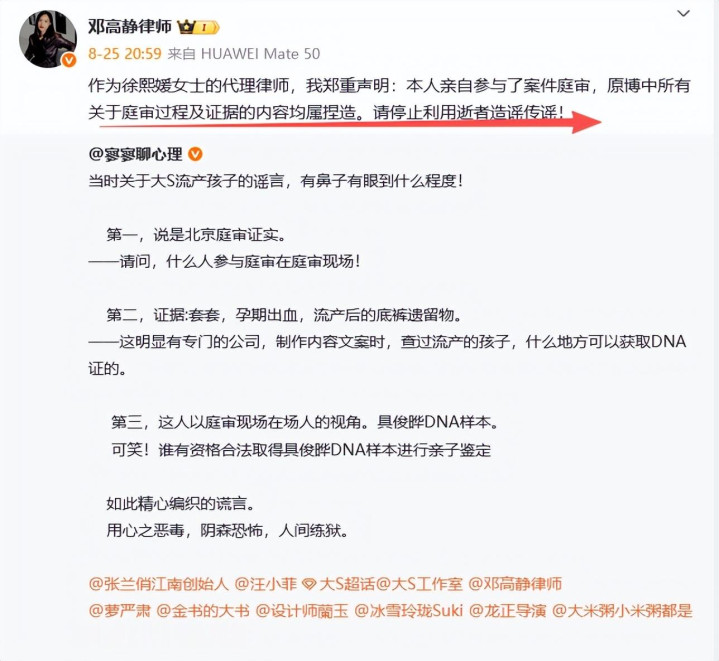
Task: Open the post options chevron menu
Action: coord(683,14)
